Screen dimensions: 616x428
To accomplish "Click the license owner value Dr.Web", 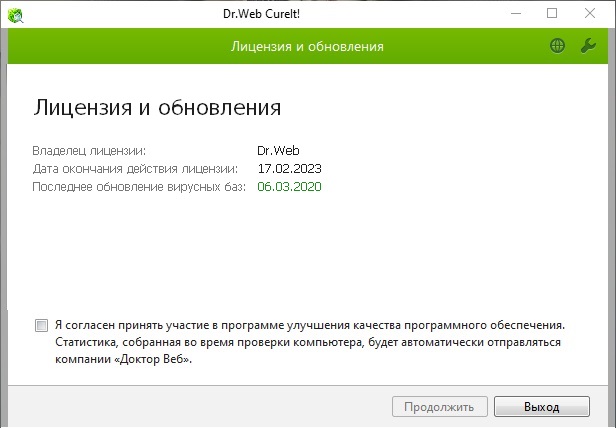I will (278, 151).
